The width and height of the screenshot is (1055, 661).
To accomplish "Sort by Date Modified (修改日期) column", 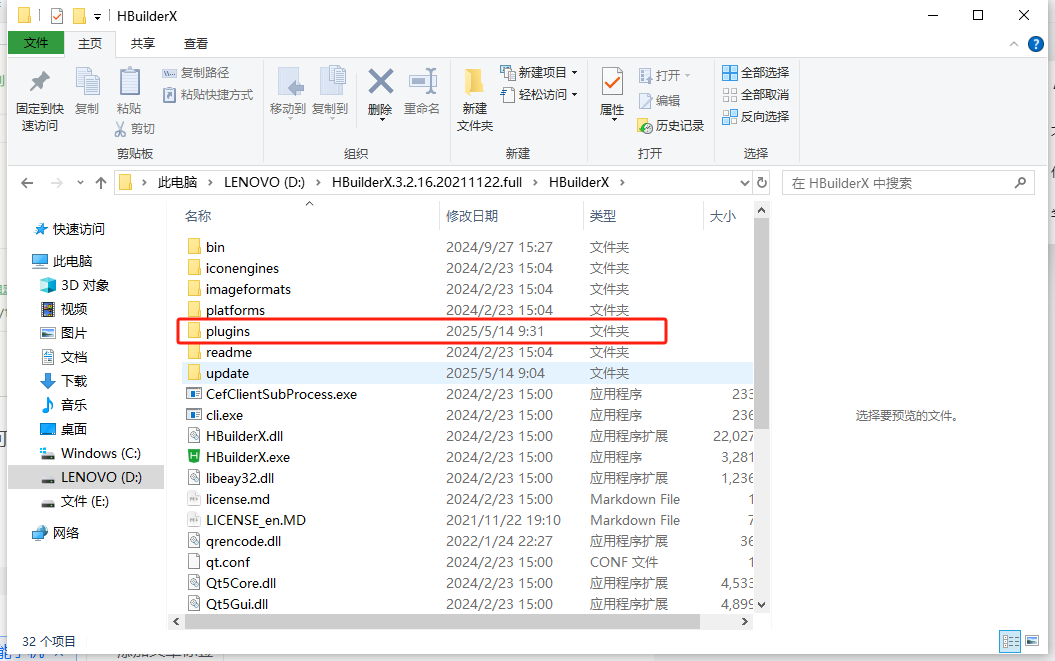I will tap(472, 216).
